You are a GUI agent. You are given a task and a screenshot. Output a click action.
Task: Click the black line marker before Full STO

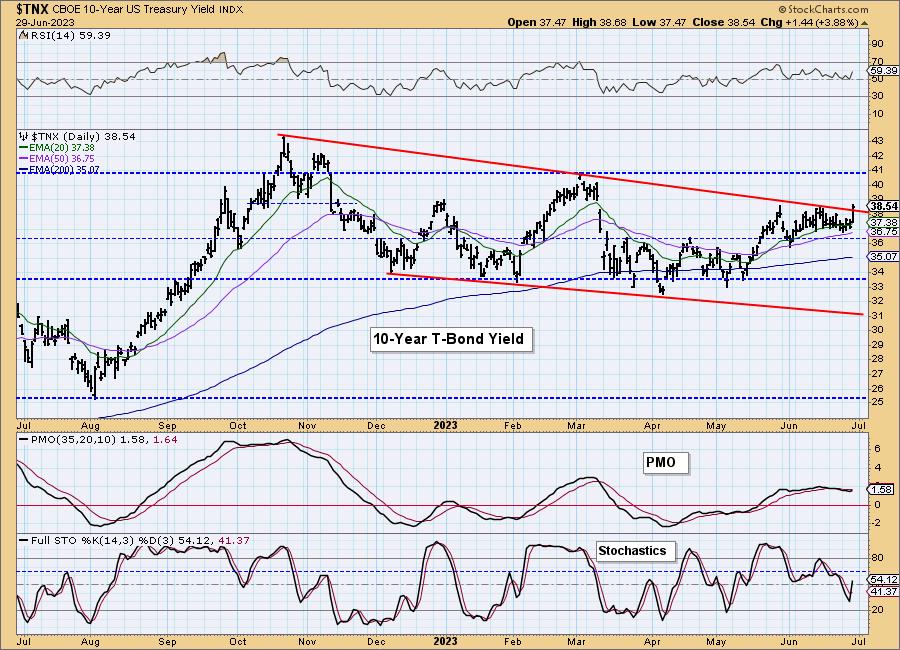coord(24,541)
